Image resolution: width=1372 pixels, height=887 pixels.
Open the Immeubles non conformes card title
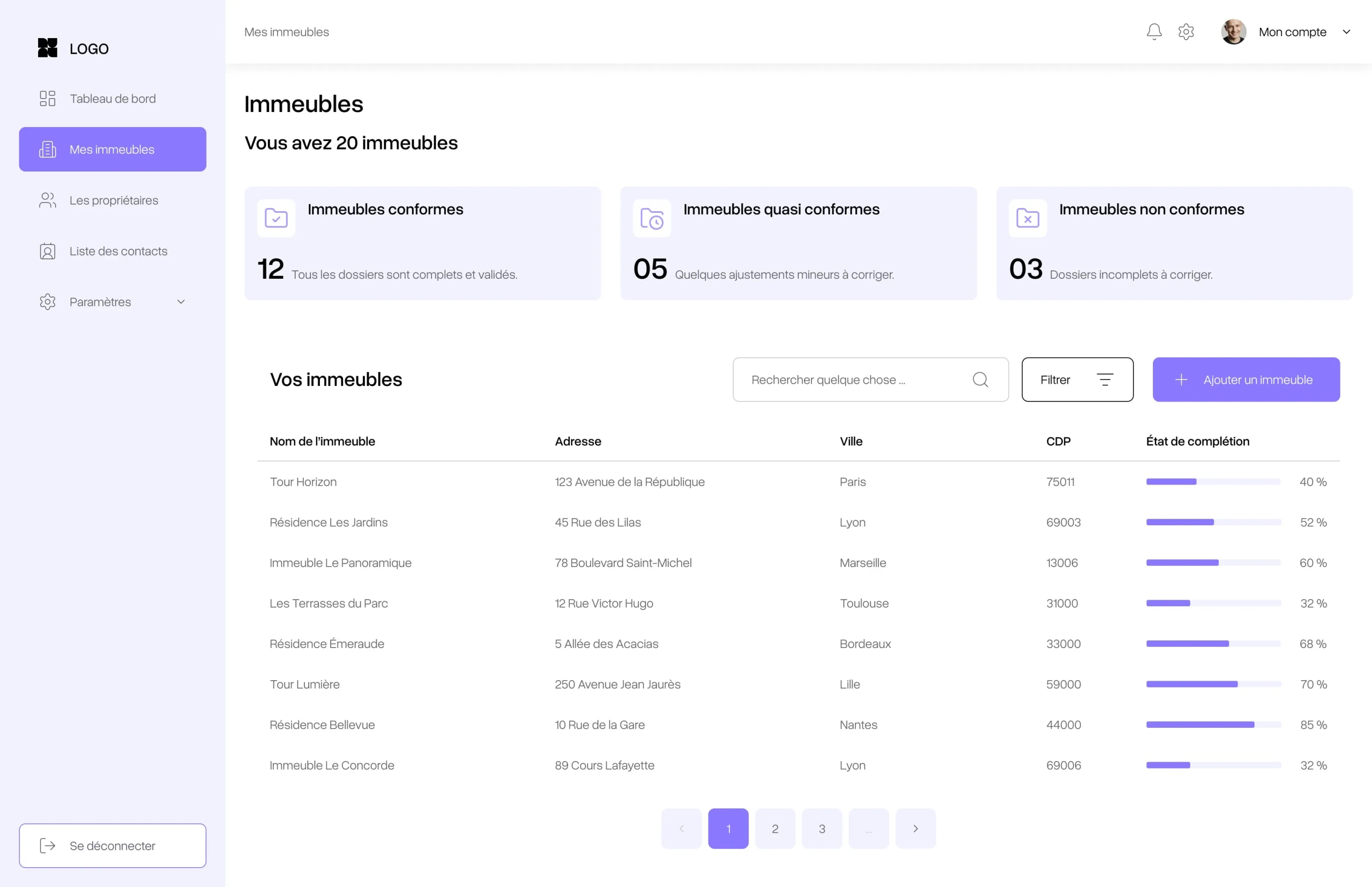[1151, 209]
